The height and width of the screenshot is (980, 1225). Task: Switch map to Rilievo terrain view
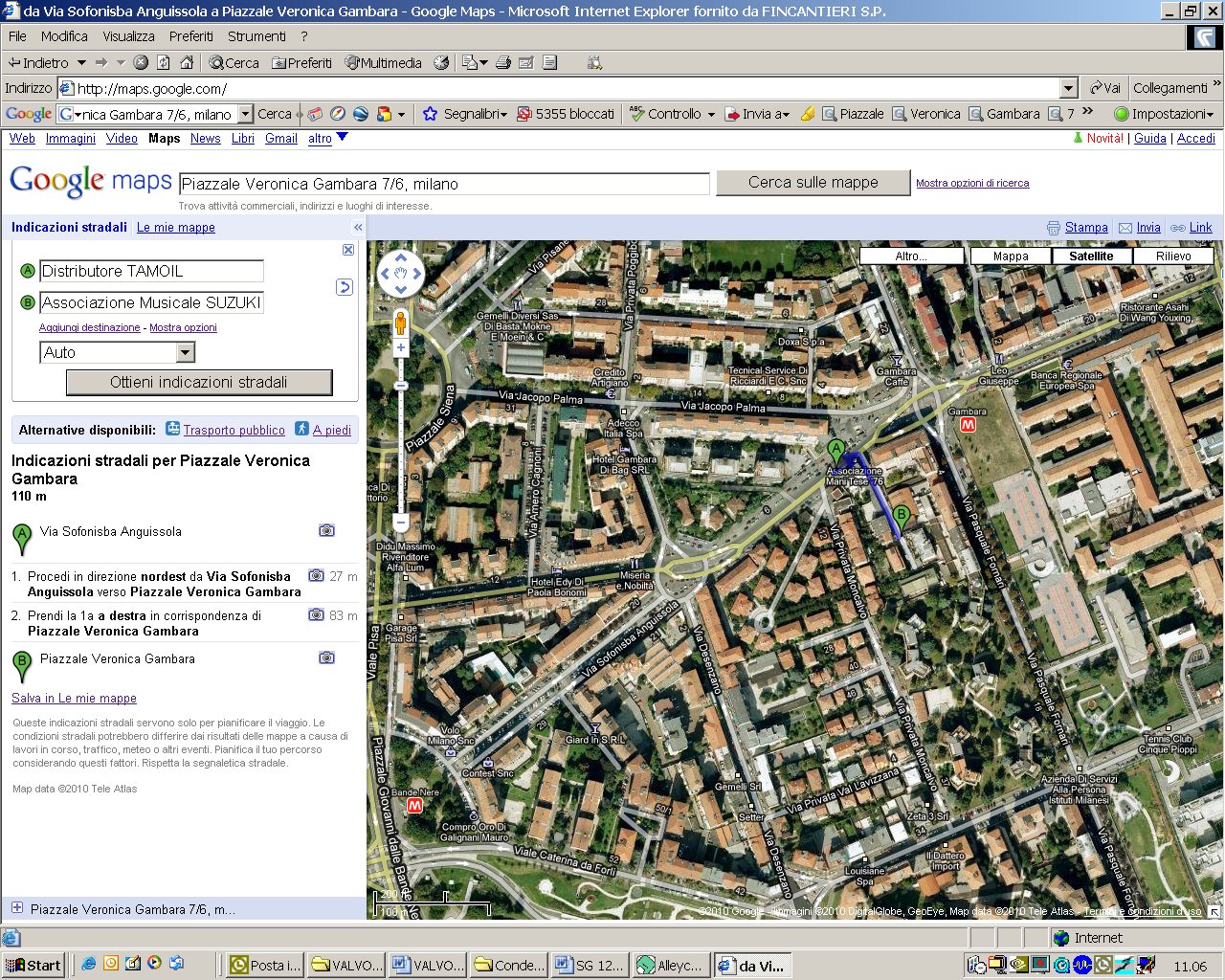[x=1173, y=256]
